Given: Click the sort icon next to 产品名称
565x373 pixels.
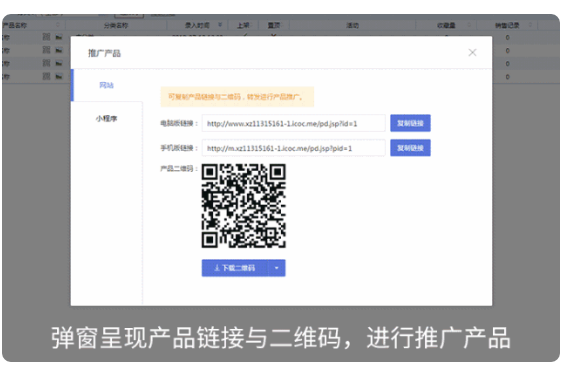Looking at the screenshot, I should 58,25.
